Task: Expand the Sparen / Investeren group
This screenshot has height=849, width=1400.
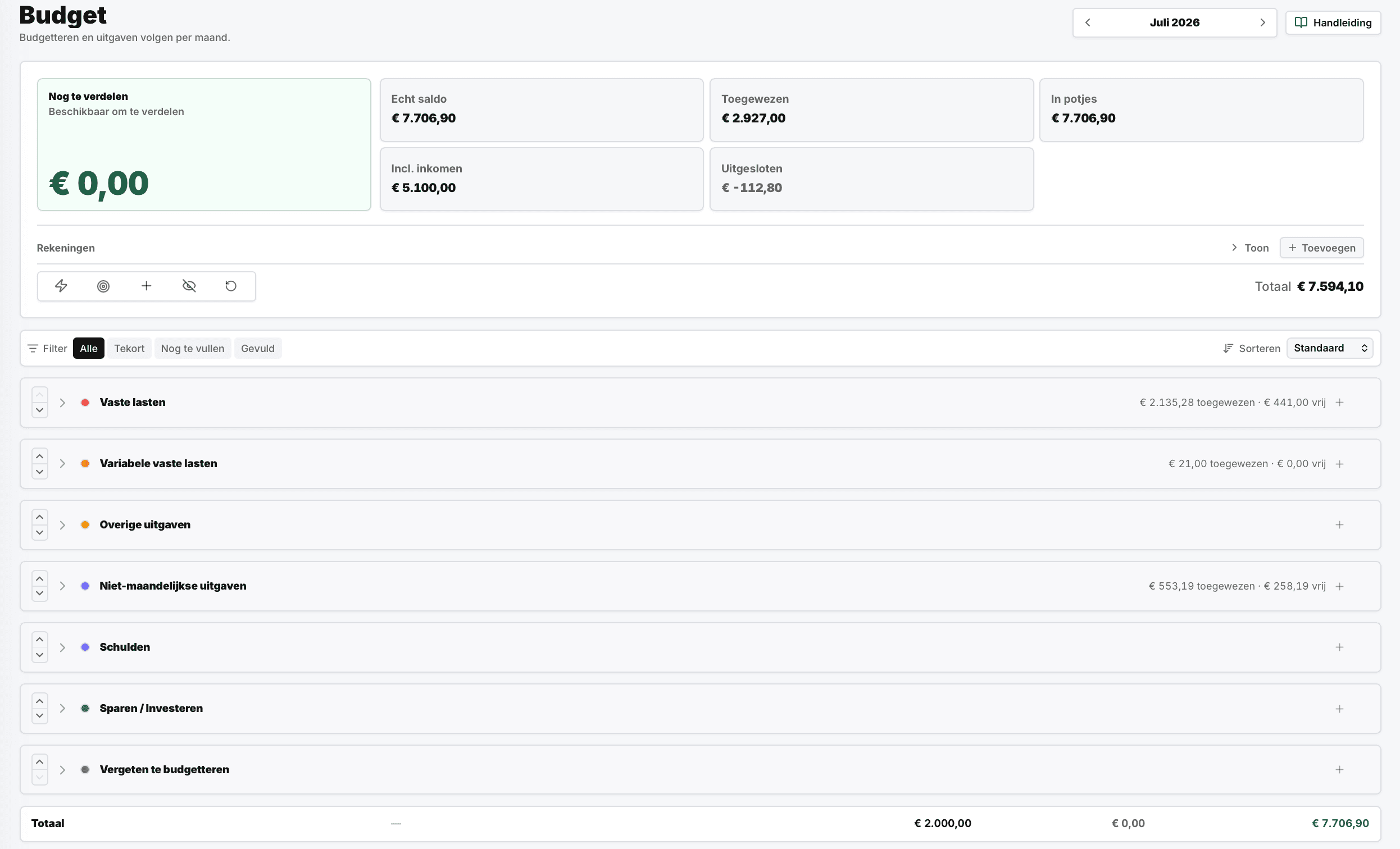Action: click(x=62, y=708)
